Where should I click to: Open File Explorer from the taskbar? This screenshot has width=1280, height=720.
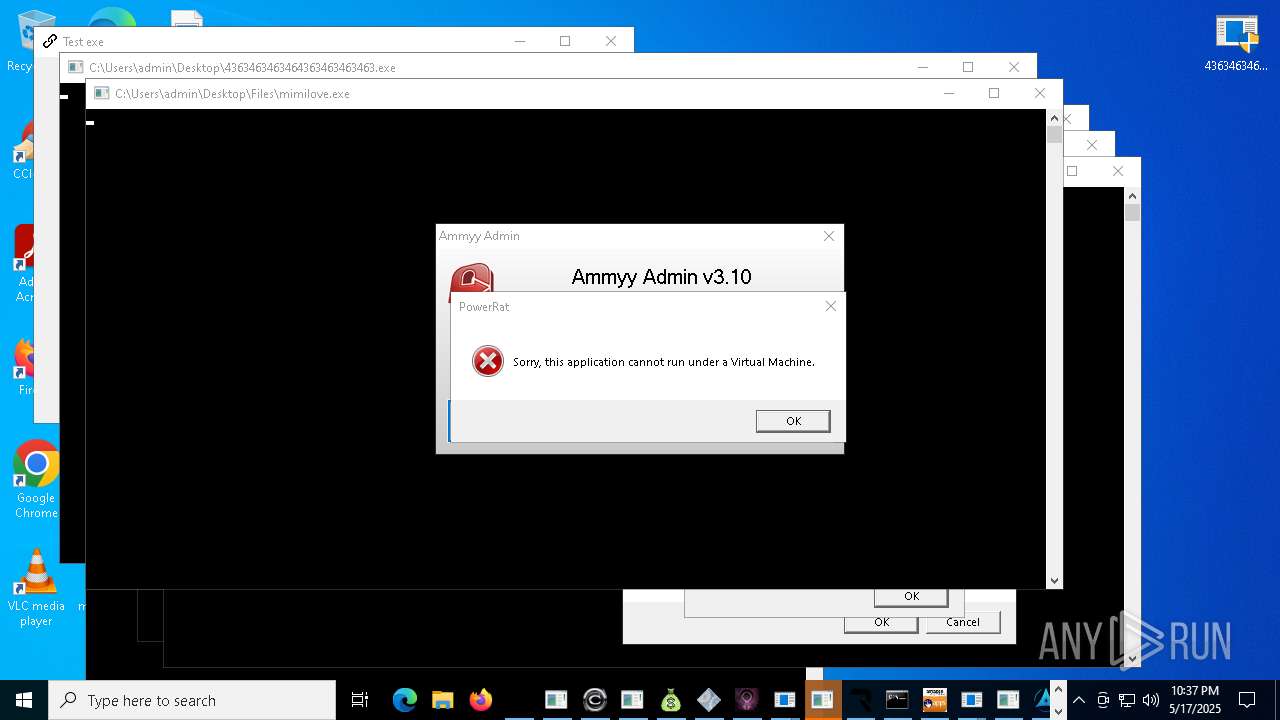[x=443, y=700]
